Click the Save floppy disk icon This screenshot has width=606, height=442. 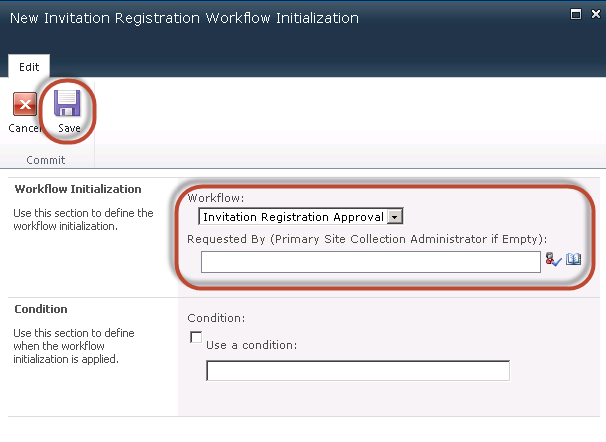(67, 103)
